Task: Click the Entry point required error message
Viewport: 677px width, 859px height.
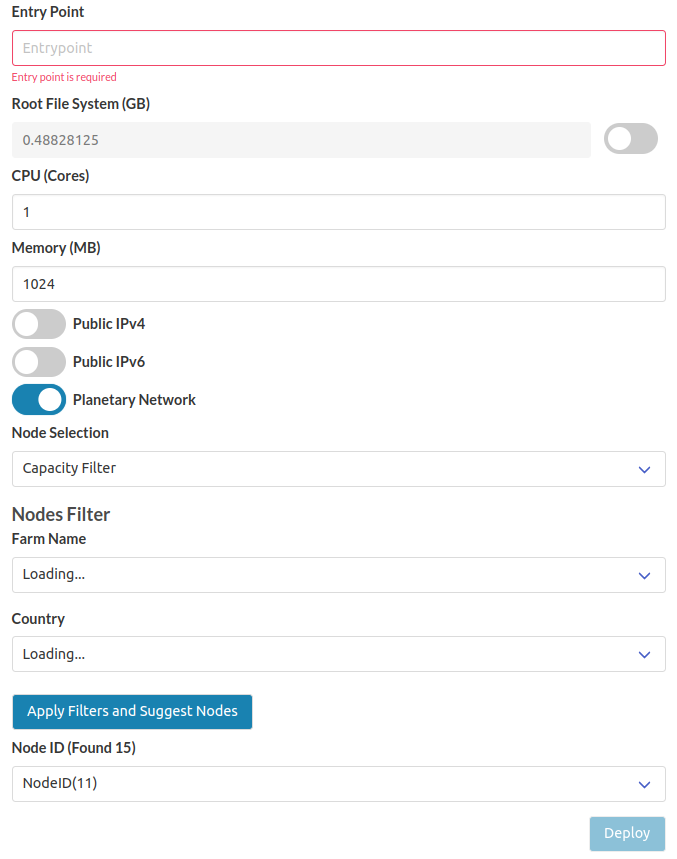Action: 64,77
